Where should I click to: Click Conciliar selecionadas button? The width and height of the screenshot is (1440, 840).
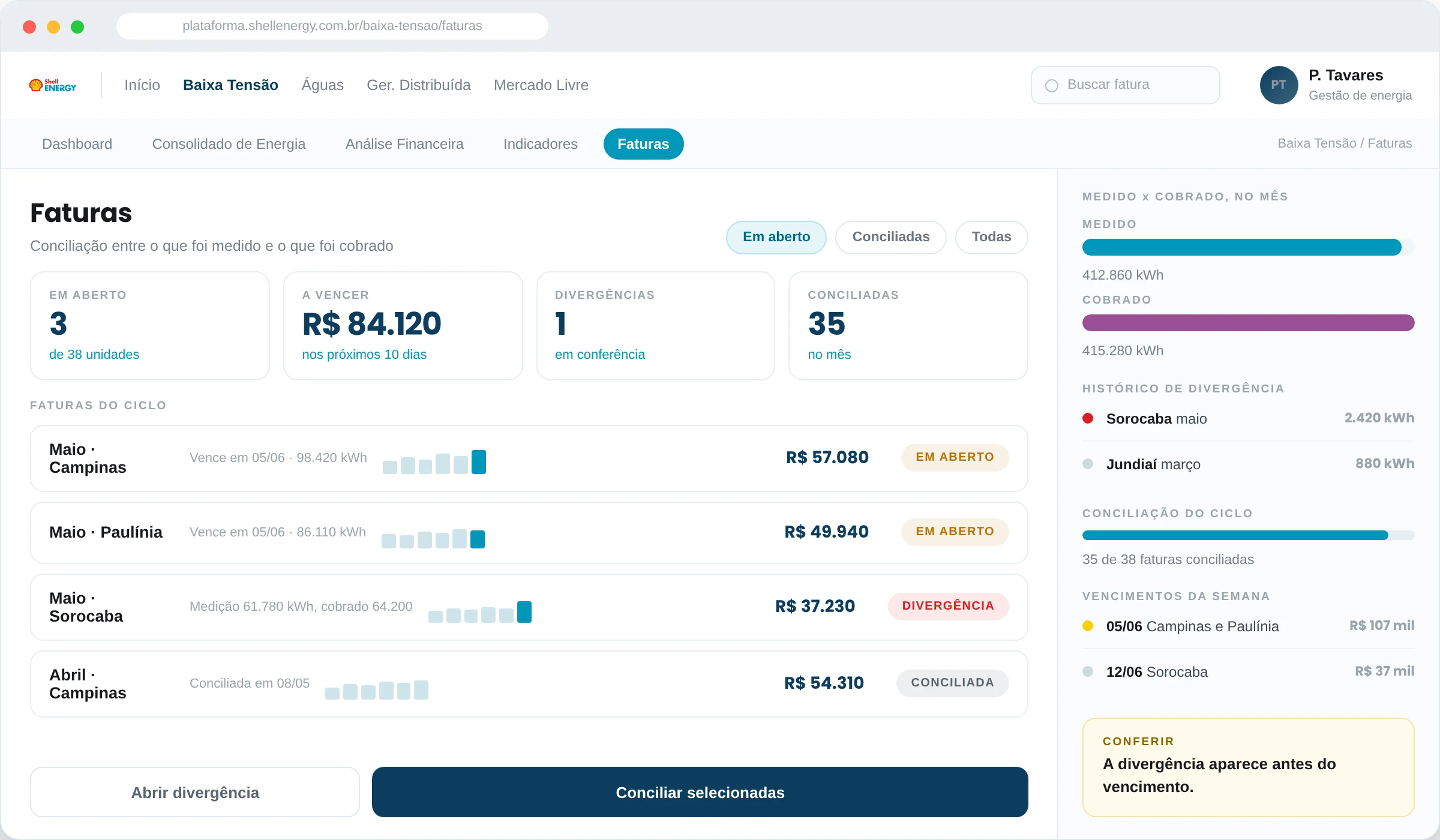tap(700, 792)
